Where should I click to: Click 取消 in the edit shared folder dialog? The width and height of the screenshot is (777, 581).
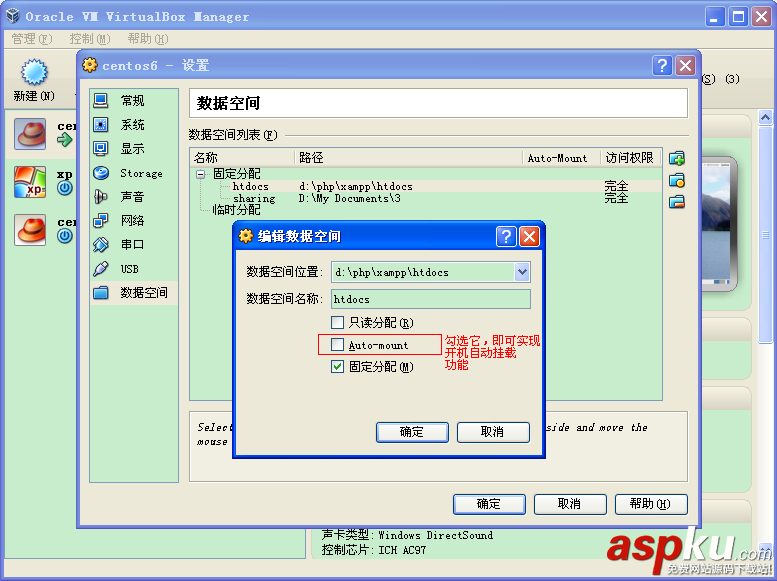coord(493,432)
